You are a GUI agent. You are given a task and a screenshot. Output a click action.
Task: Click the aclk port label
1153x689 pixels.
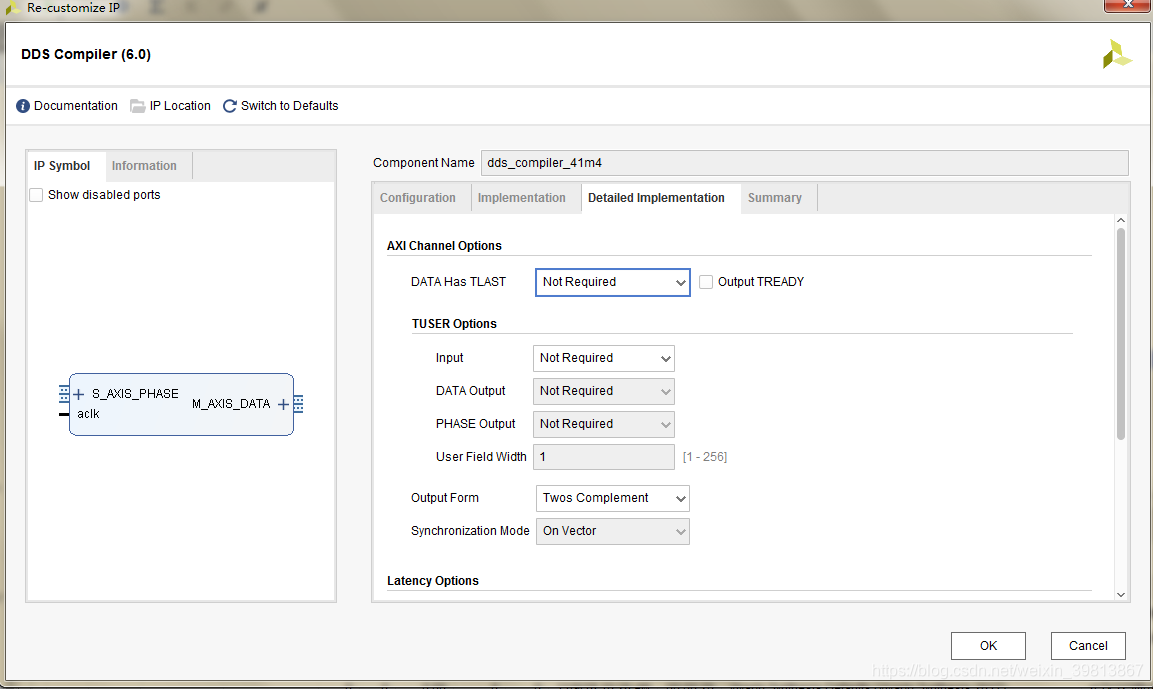pyautogui.click(x=88, y=414)
